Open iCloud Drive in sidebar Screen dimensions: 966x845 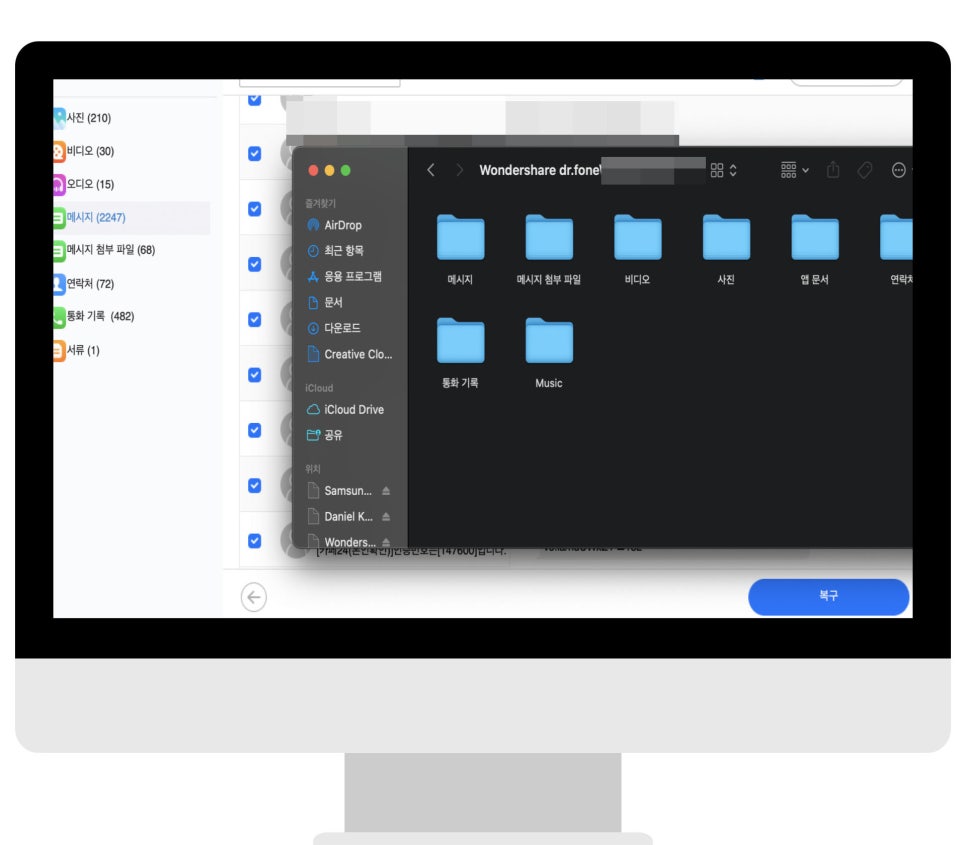coord(345,410)
